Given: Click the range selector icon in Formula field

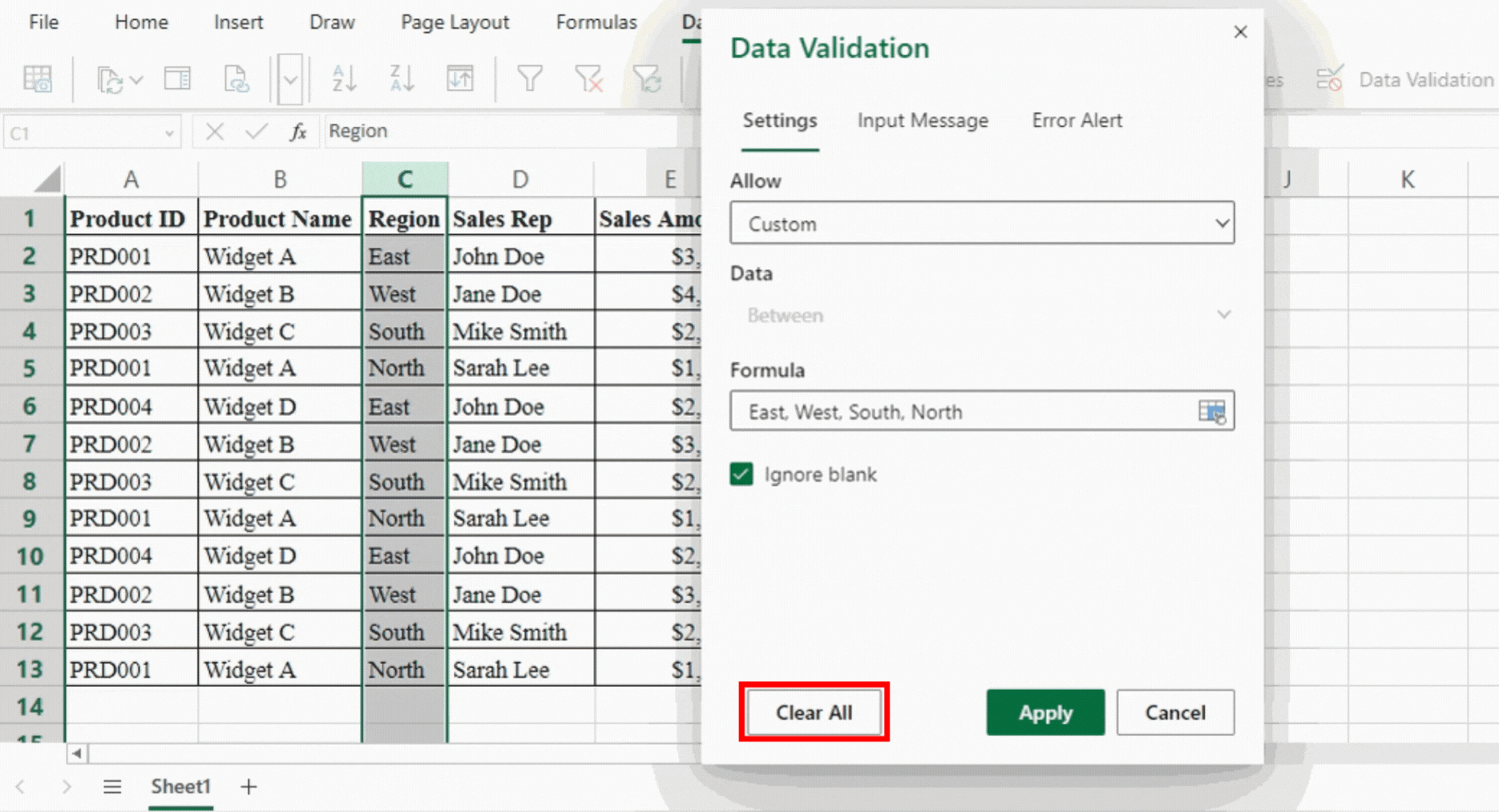Looking at the screenshot, I should [1211, 412].
